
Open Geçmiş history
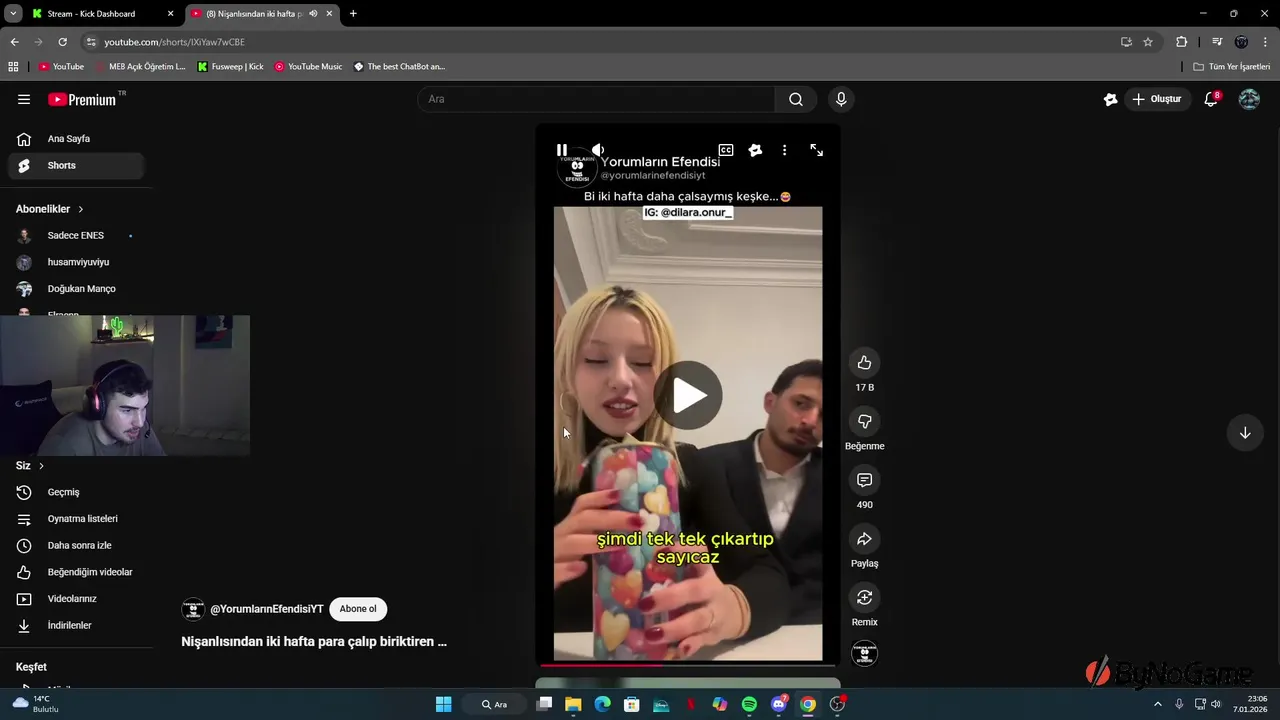[x=76, y=492]
